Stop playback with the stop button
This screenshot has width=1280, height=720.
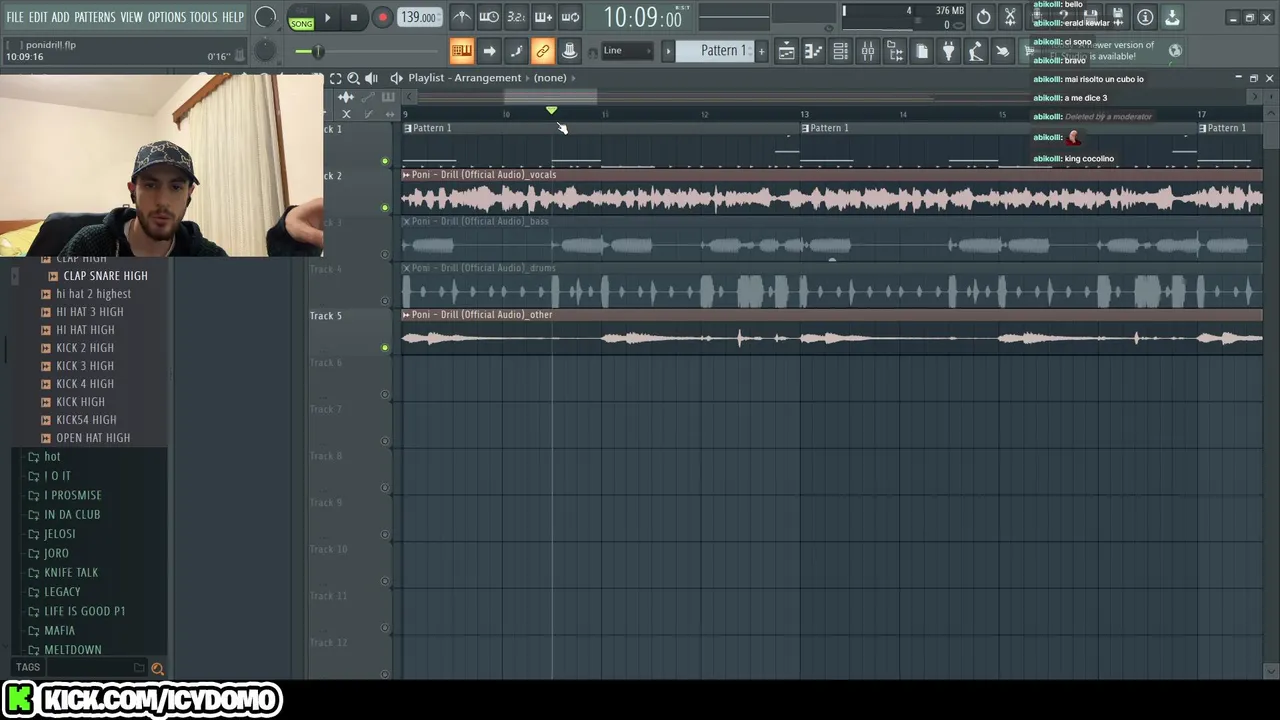[x=353, y=17]
